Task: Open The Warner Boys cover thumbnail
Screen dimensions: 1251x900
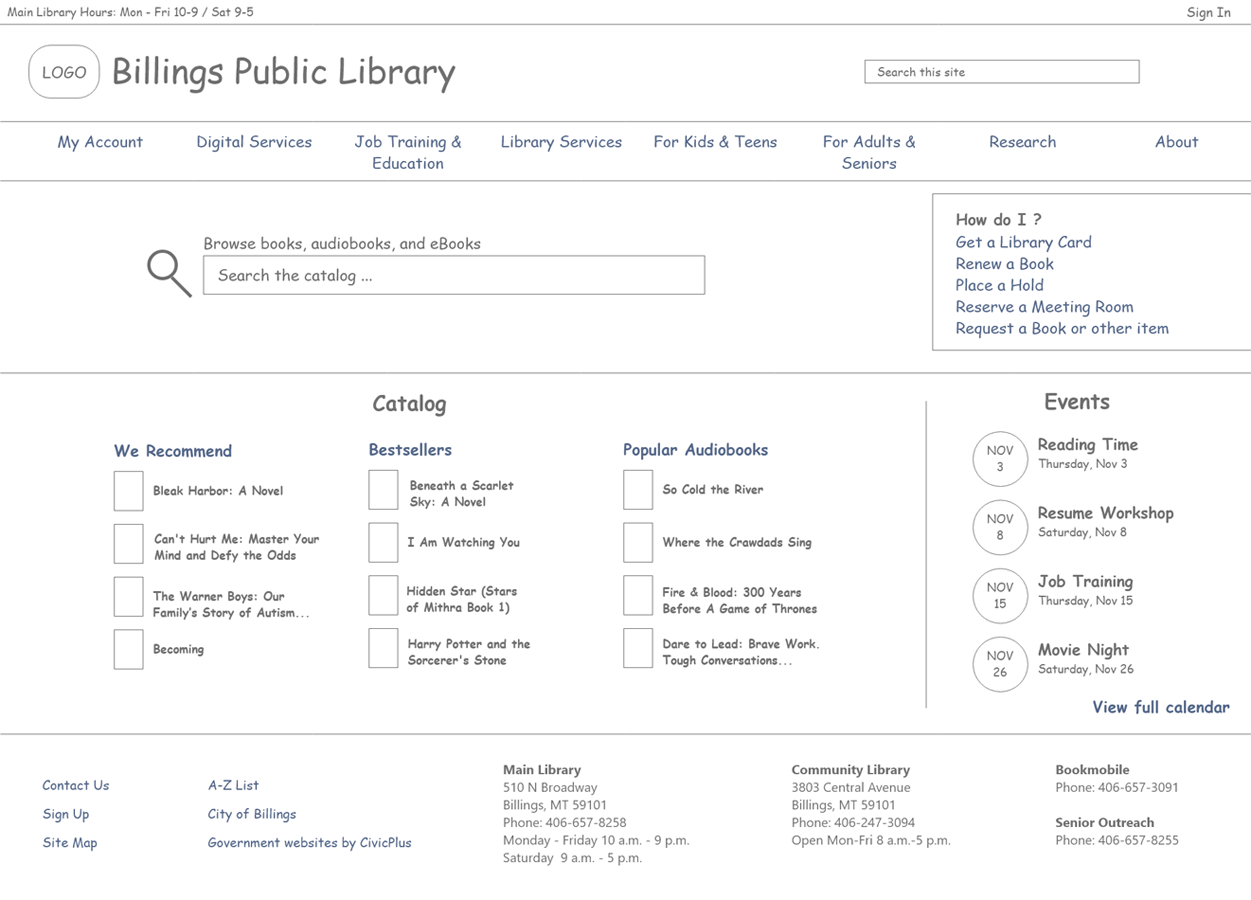Action: click(128, 597)
